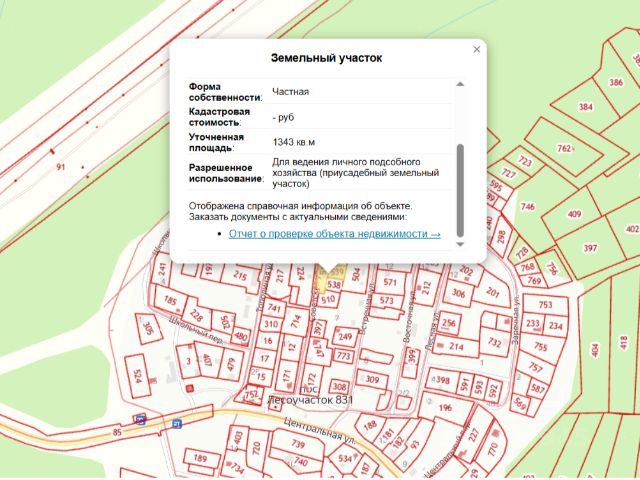Viewport: 640px width, 480px height.
Task: Select parcel 504 on the map
Action: (x=356, y=274)
